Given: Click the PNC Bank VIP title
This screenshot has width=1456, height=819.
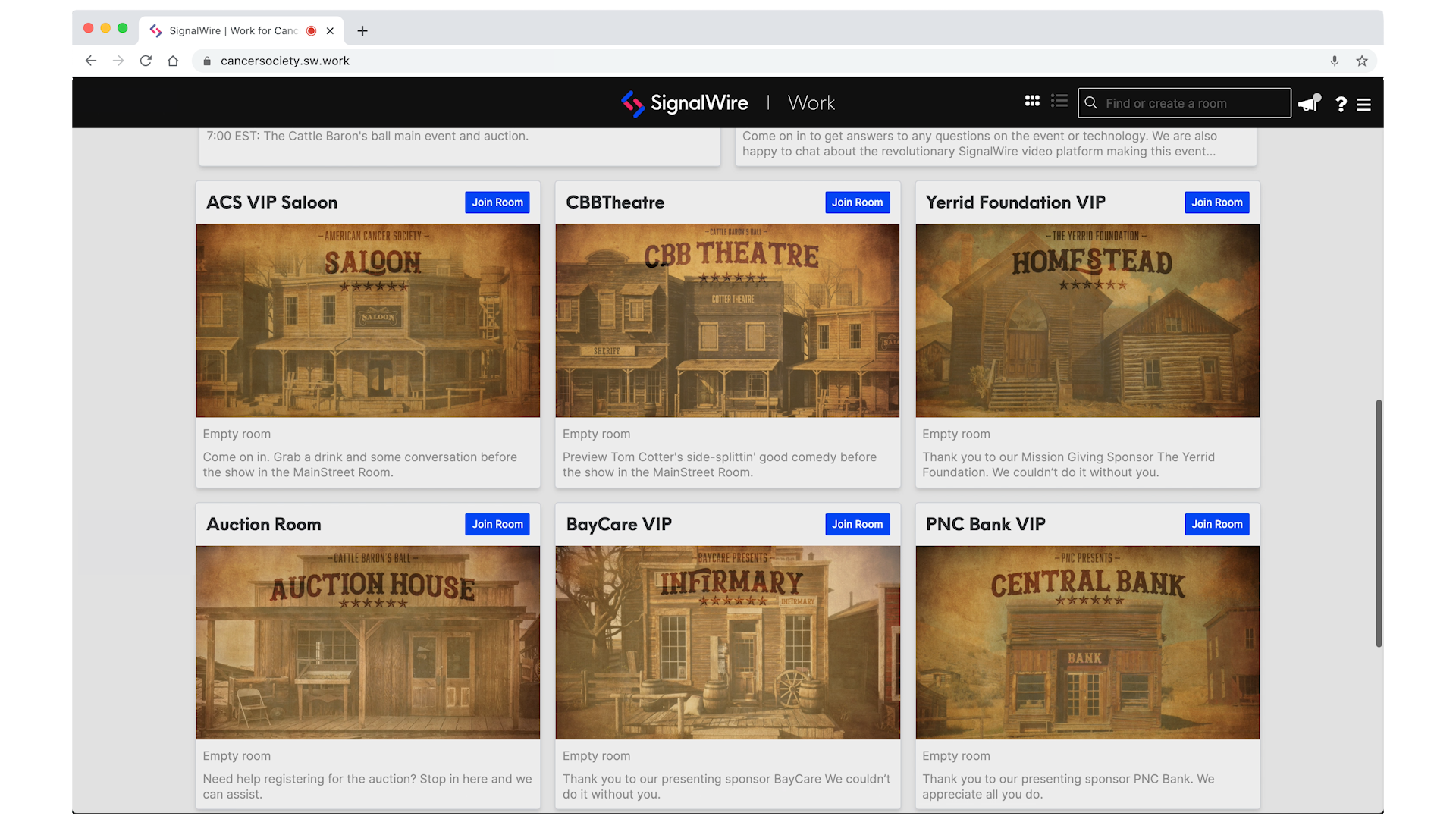Looking at the screenshot, I should pyautogui.click(x=985, y=524).
